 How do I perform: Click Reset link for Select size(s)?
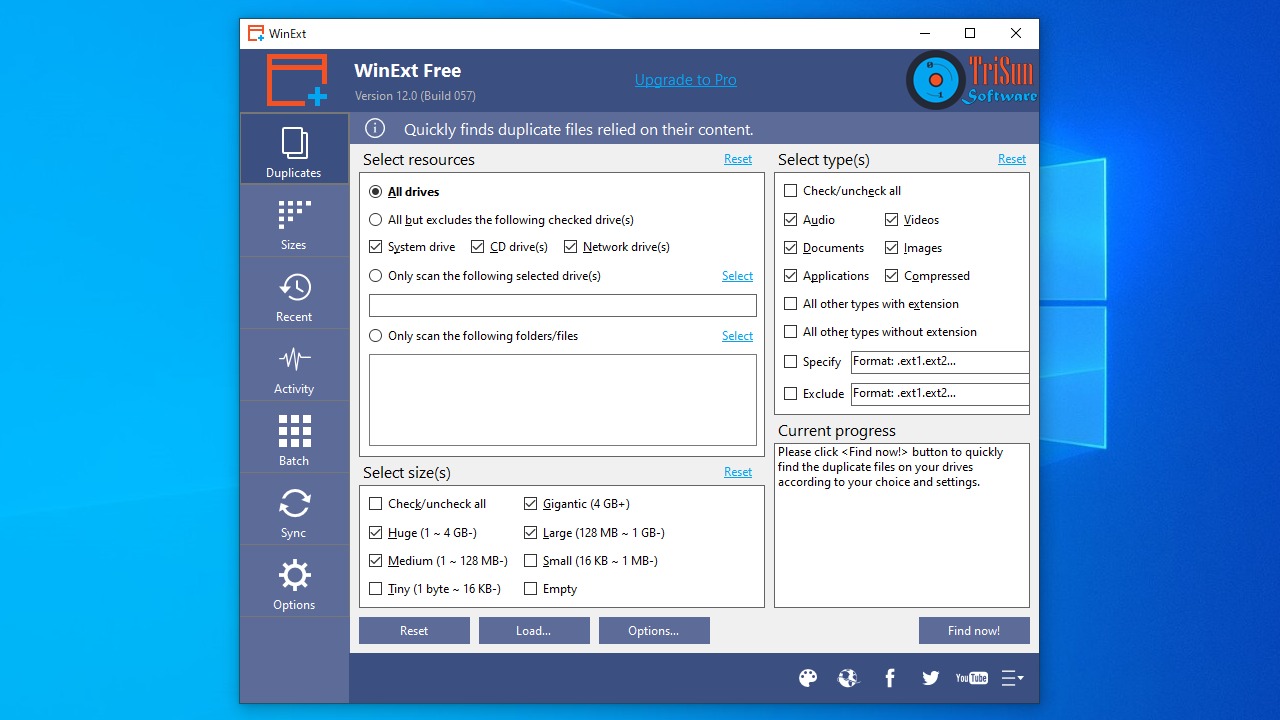[738, 472]
